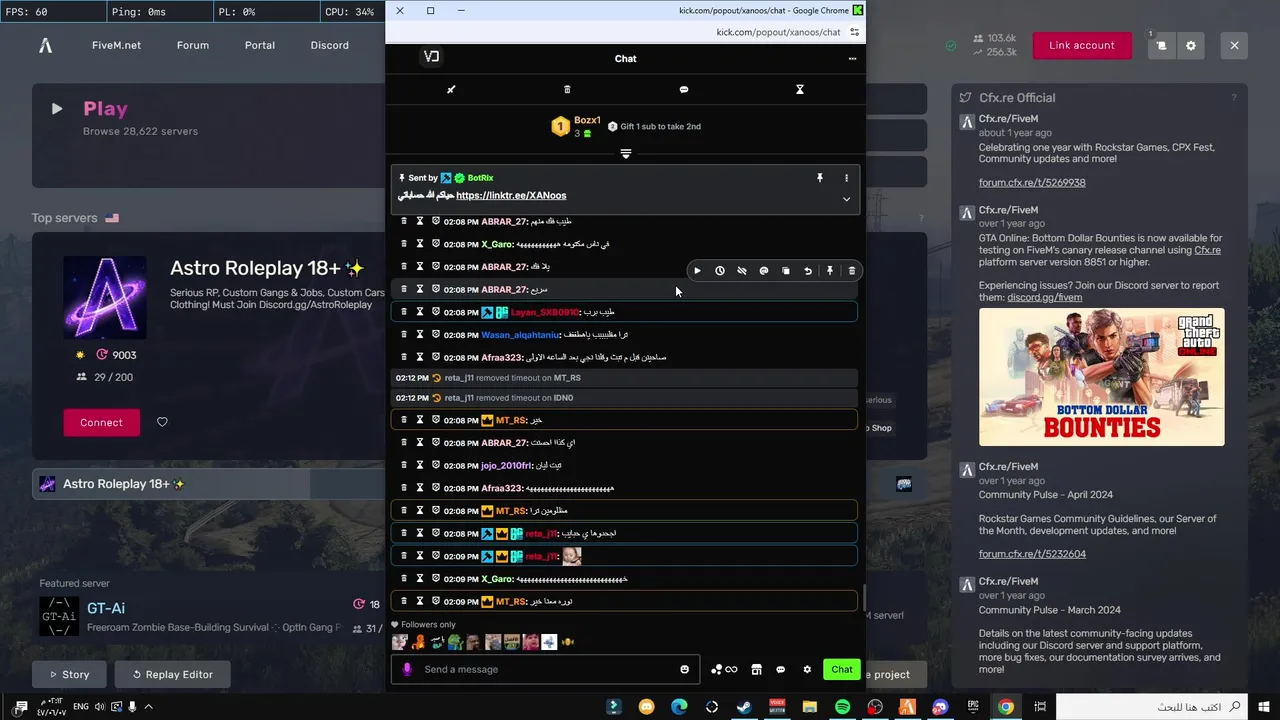The height and width of the screenshot is (720, 1280).
Task: Timeout Afraa323 via hourglass on first message
Action: pos(420,357)
